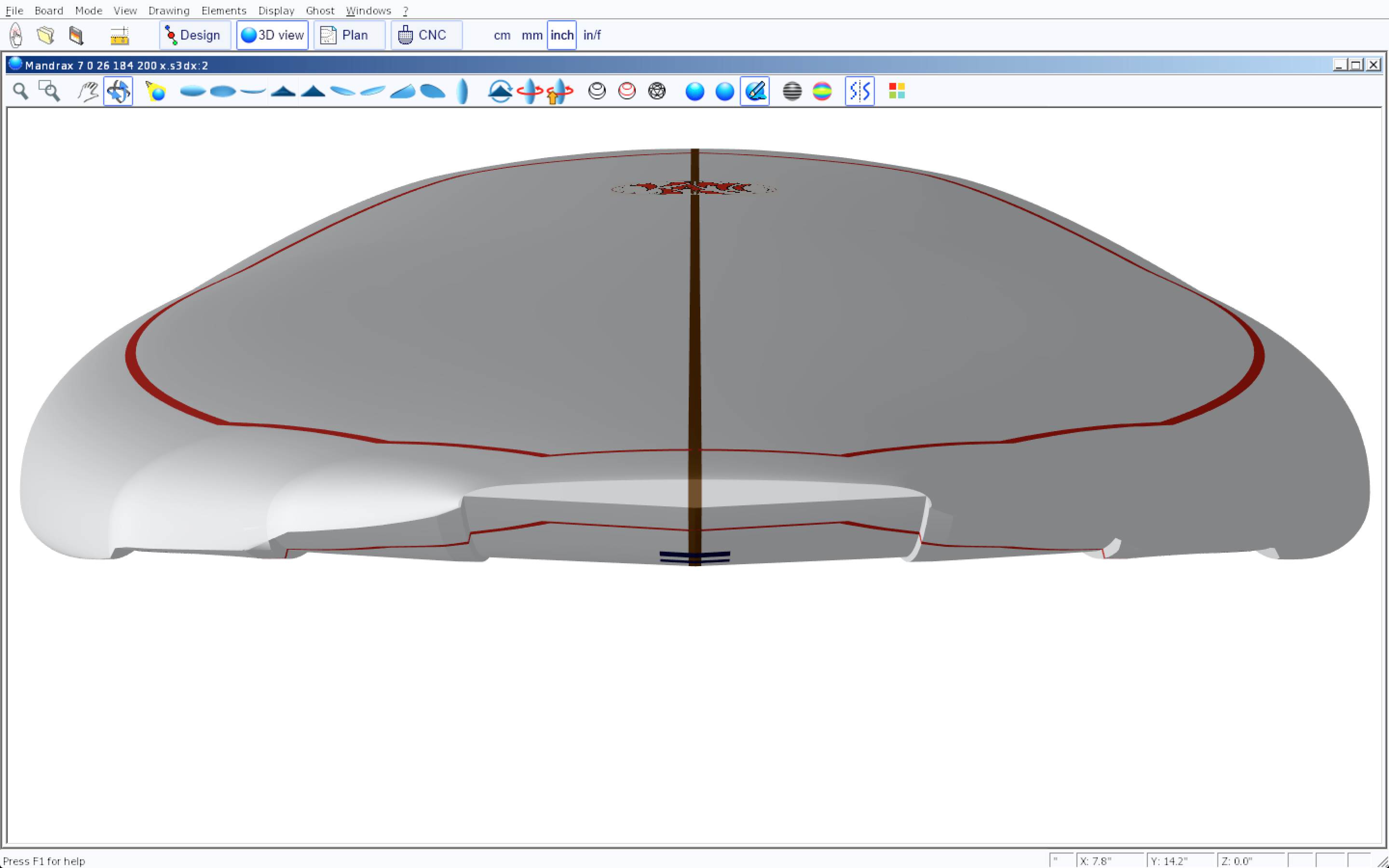Toggle the decal drawing render button

click(755, 91)
